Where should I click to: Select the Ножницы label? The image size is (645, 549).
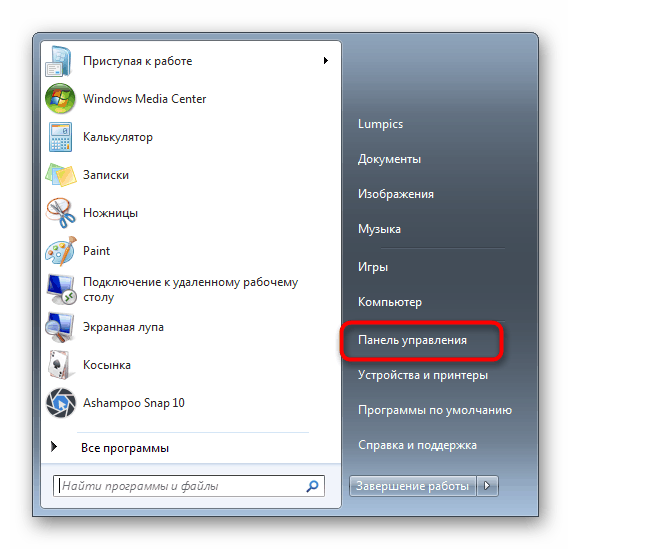(110, 213)
